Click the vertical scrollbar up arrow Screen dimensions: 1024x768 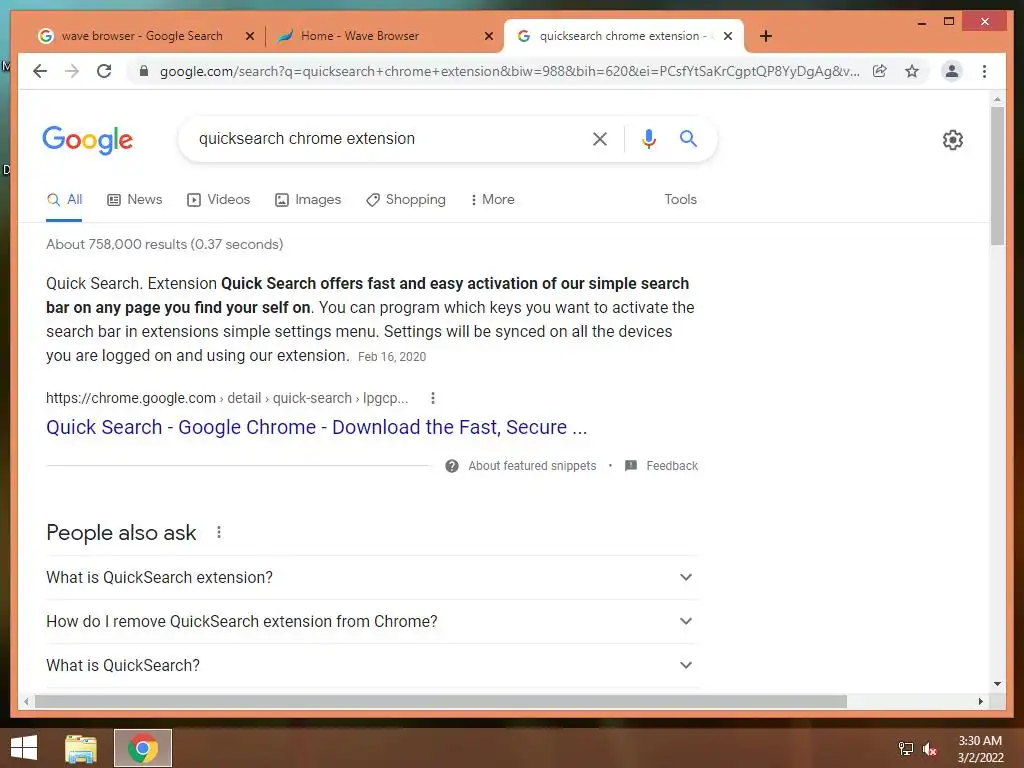click(x=997, y=99)
